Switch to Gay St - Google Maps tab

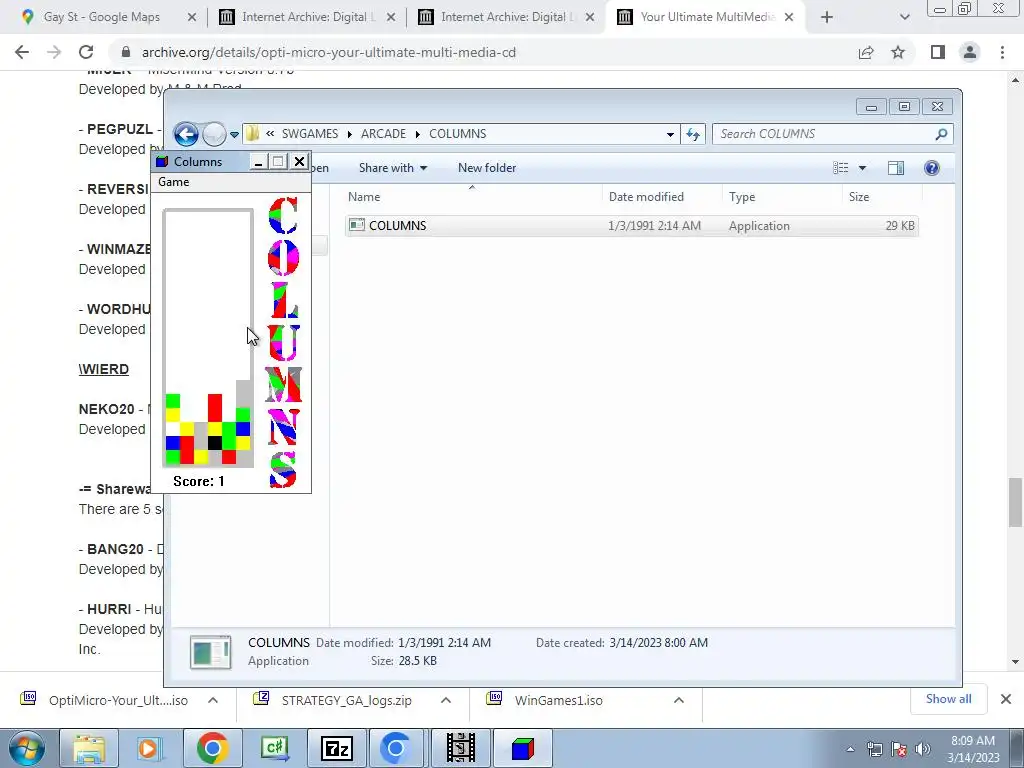click(101, 17)
